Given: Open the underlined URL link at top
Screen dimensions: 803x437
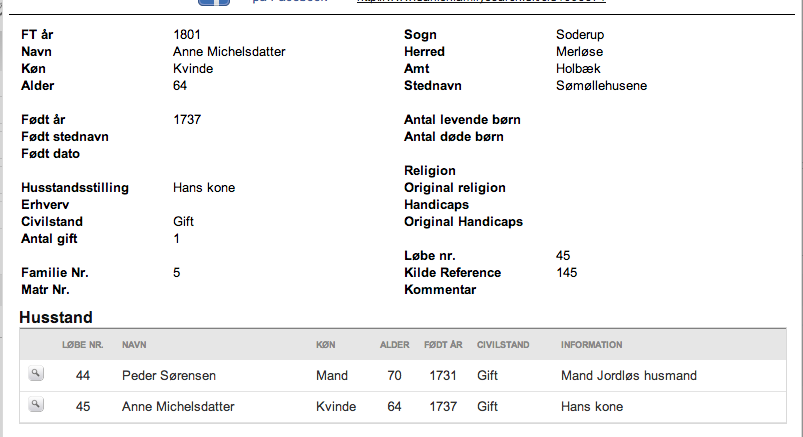Looking at the screenshot, I should pos(481,2).
